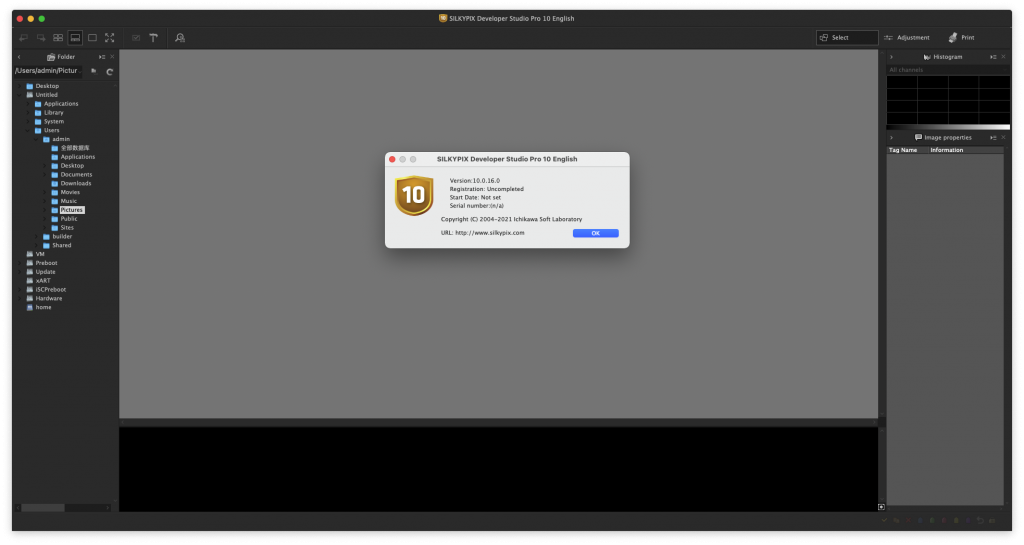Screen dimensions: 1024x545
Task: Select the Sites folder
Action: pyautogui.click(x=67, y=228)
